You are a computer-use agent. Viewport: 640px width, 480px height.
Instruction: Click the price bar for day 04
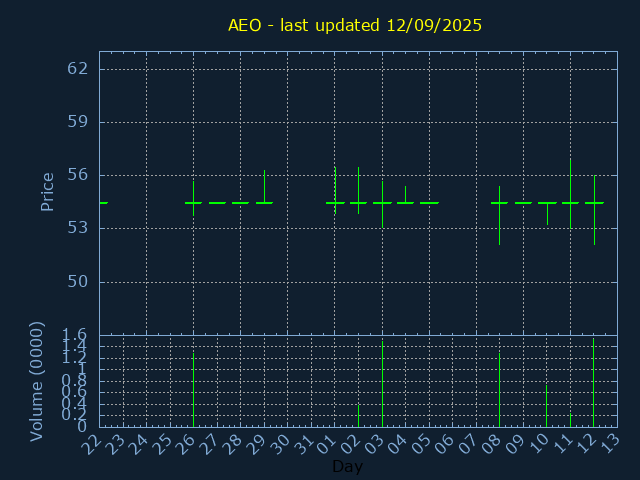(x=405, y=195)
